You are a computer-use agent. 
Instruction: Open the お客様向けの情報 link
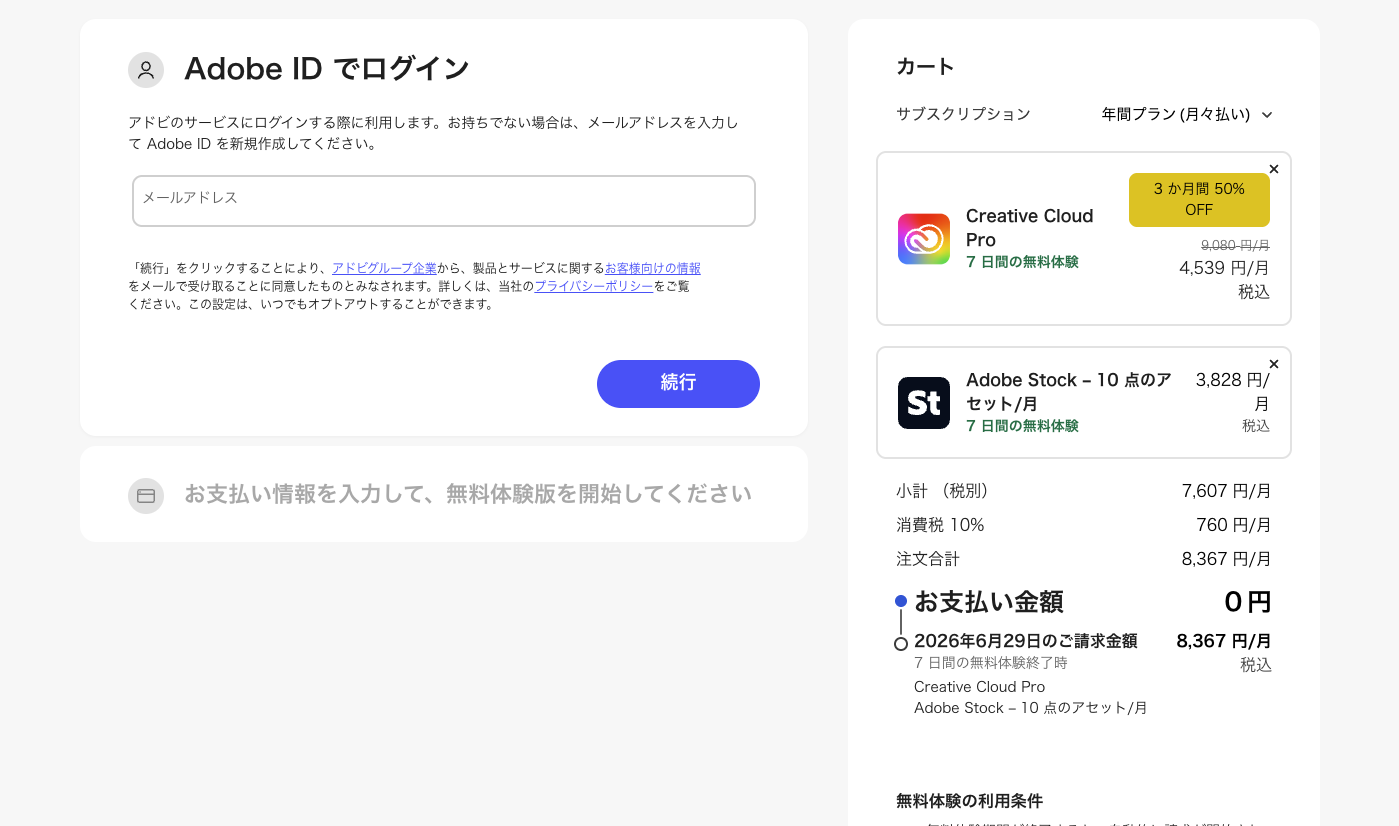point(653,268)
